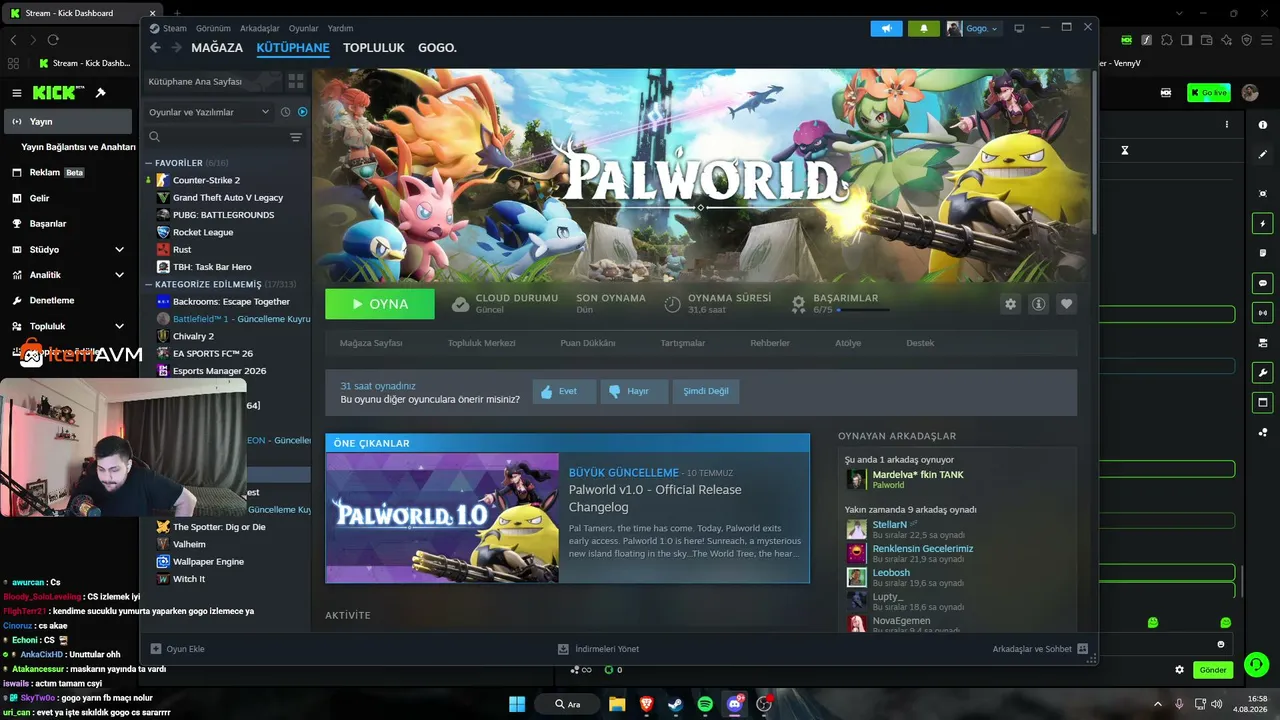Open Arkadaşlar ve Sohbet friends chat
1280x720 pixels.
[1040, 649]
